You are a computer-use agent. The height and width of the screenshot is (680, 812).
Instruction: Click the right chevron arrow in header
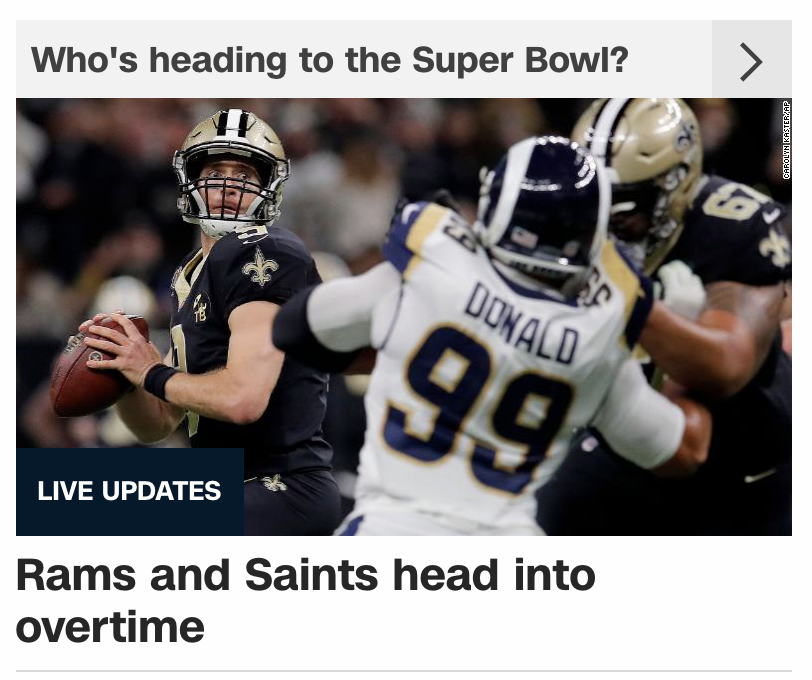click(x=751, y=62)
